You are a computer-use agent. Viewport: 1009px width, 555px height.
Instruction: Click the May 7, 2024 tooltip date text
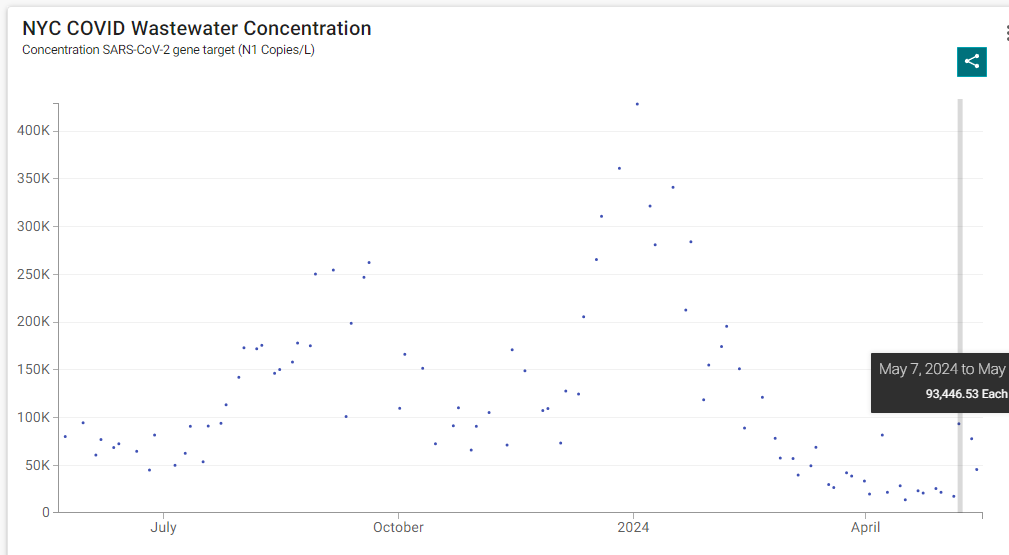coord(918,369)
